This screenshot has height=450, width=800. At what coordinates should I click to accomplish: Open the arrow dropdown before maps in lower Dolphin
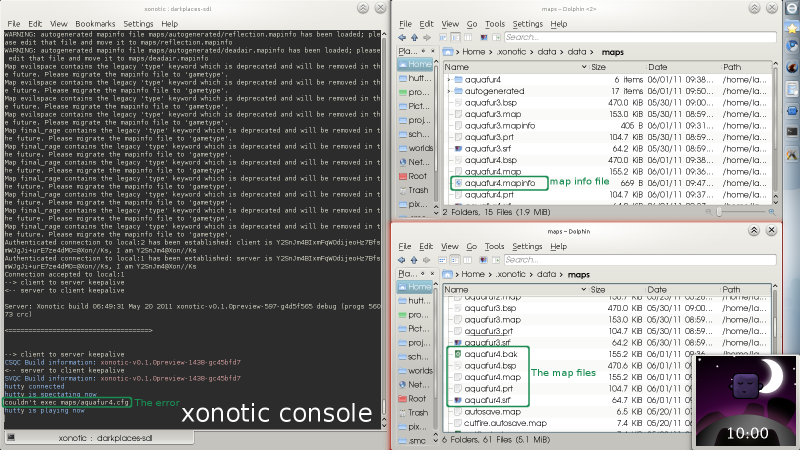tap(562, 274)
